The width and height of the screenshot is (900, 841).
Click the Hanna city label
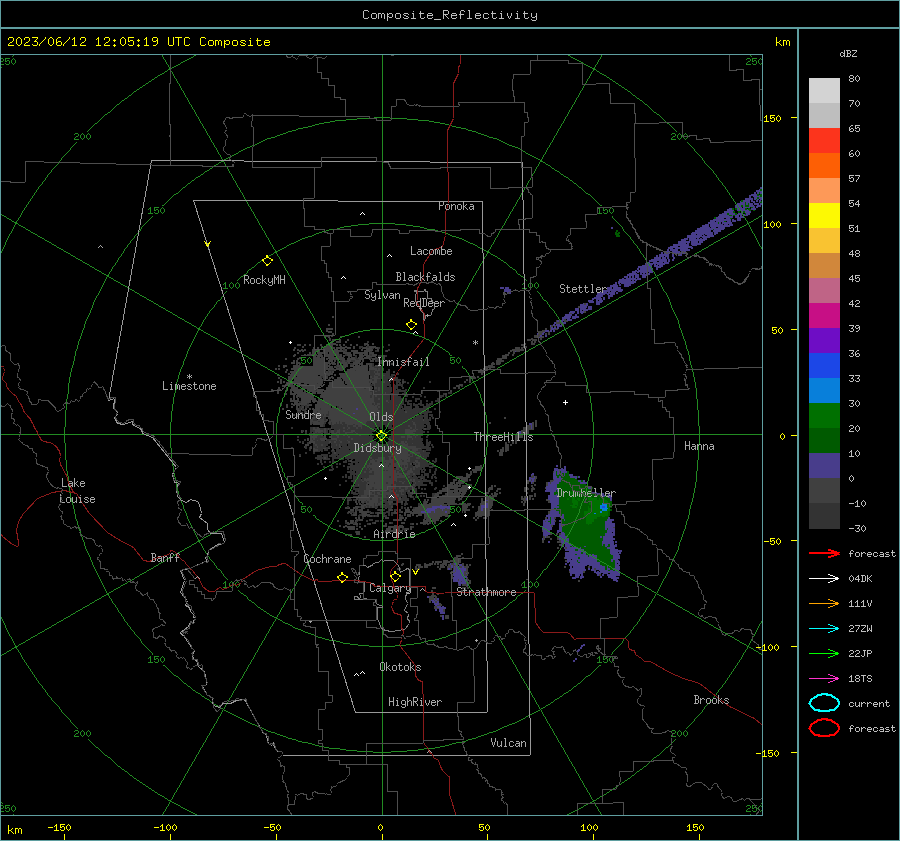[699, 446]
